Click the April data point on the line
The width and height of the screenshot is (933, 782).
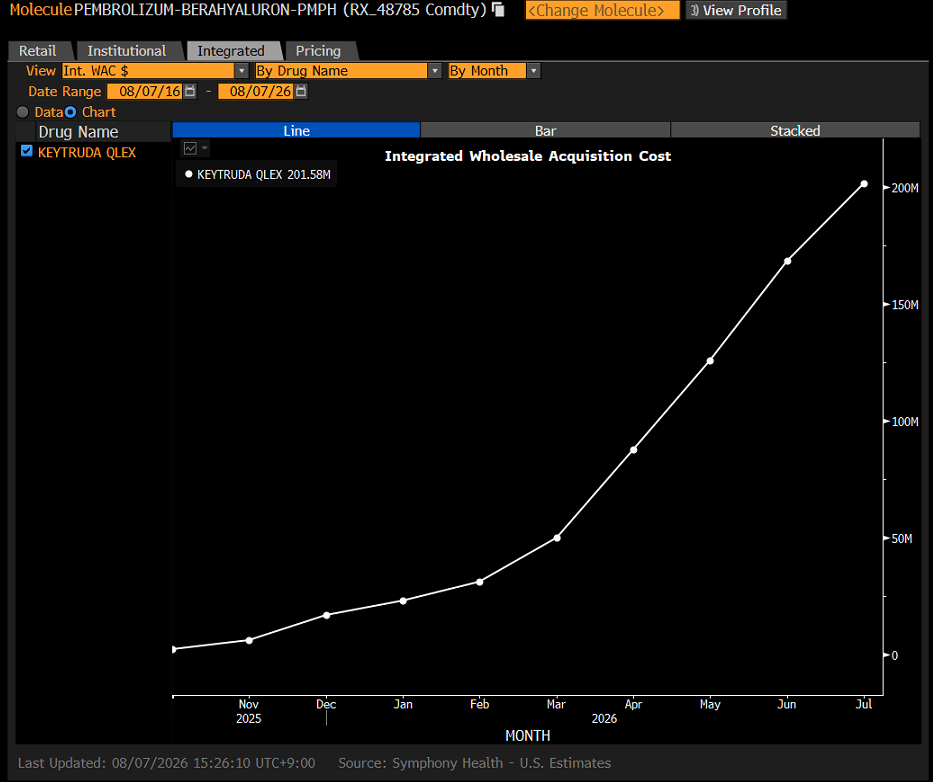pyautogui.click(x=634, y=449)
